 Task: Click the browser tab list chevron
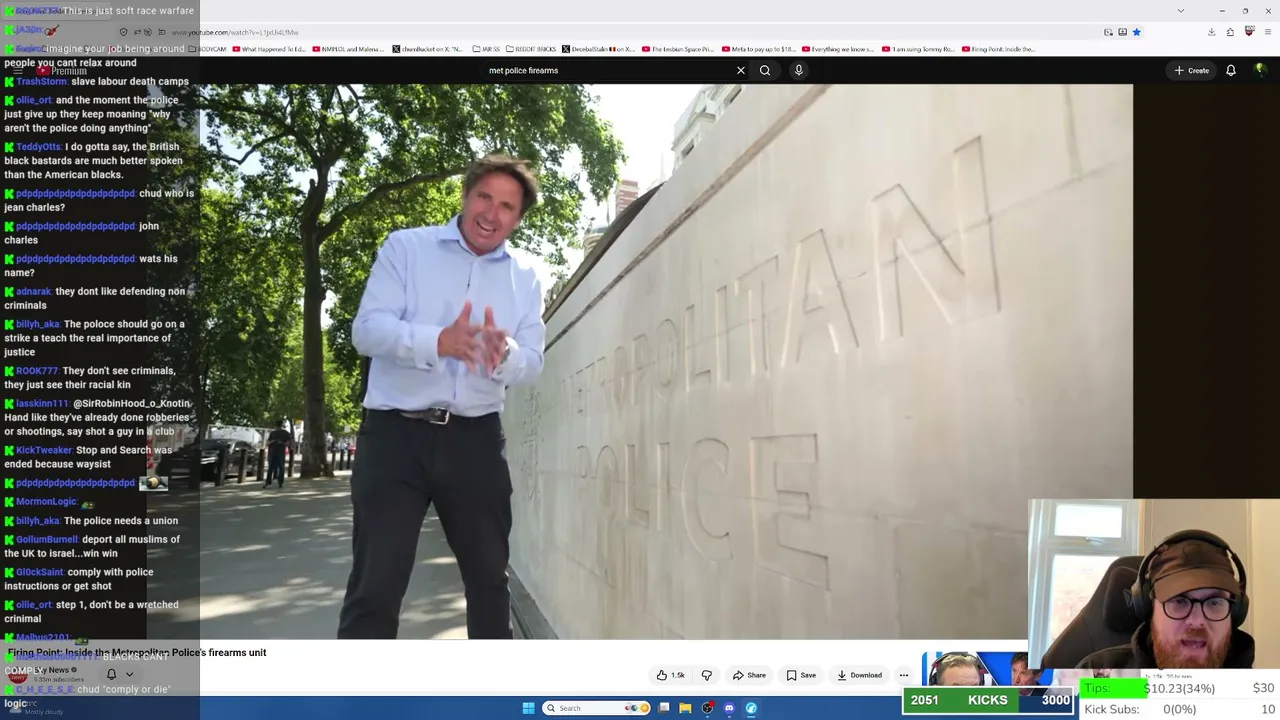click(1180, 11)
